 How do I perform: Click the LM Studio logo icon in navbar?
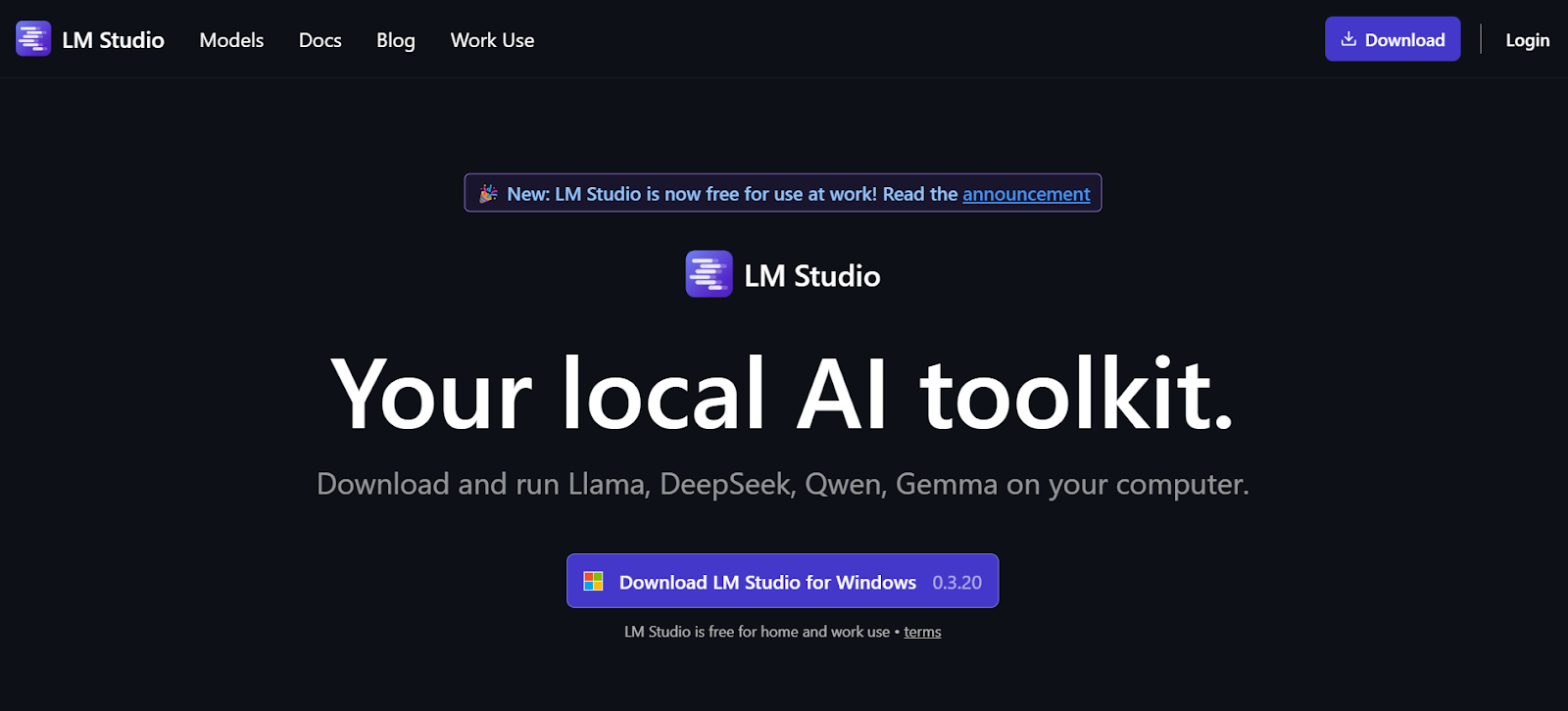pyautogui.click(x=33, y=39)
